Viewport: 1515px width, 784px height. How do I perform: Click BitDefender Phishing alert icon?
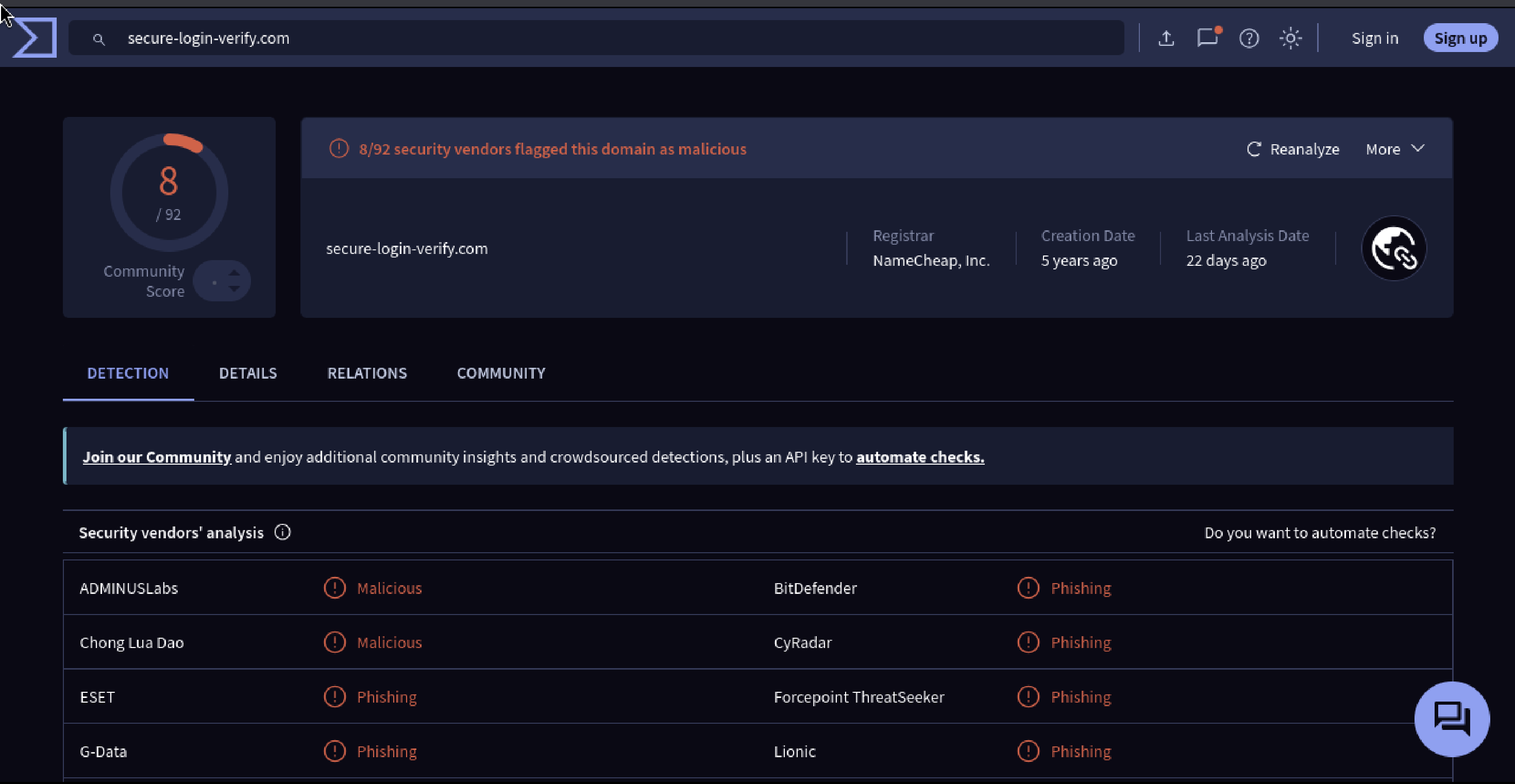pos(1028,588)
